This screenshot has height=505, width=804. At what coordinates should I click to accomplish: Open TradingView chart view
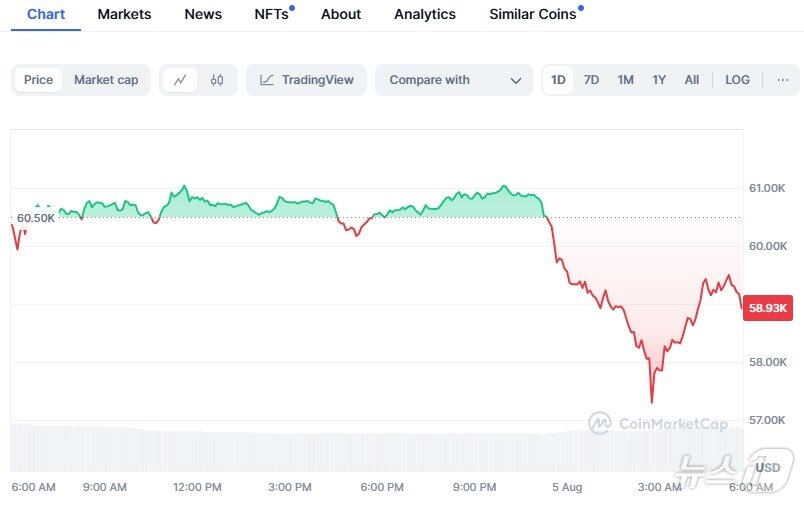307,80
